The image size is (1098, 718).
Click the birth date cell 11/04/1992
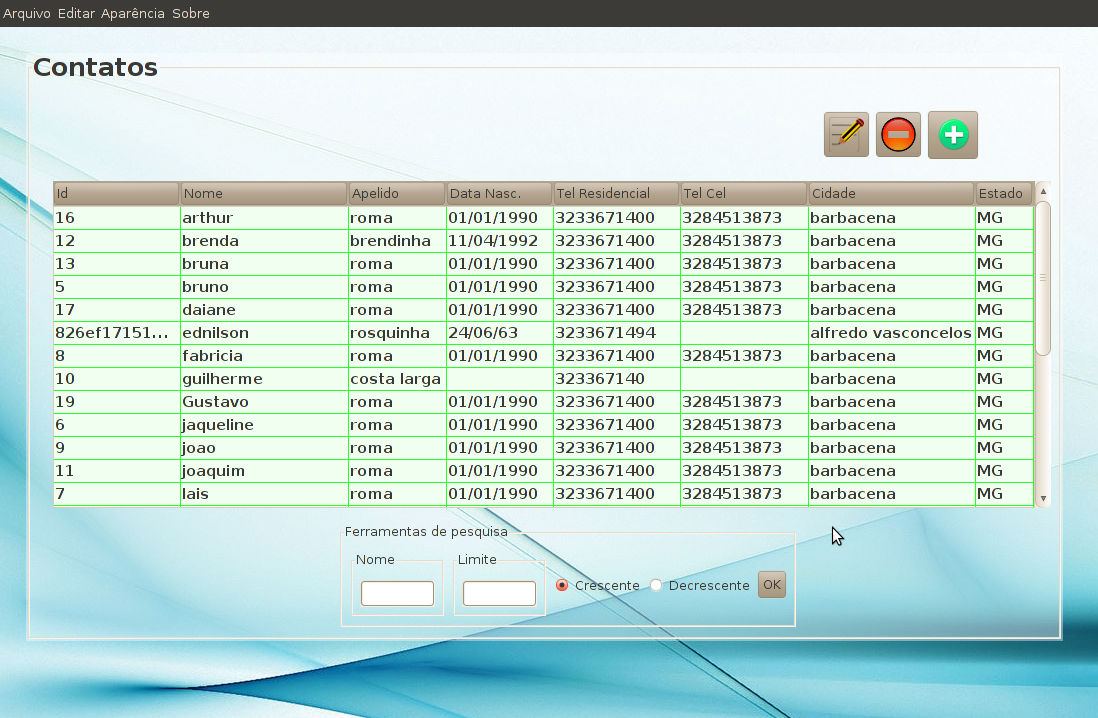pos(499,241)
